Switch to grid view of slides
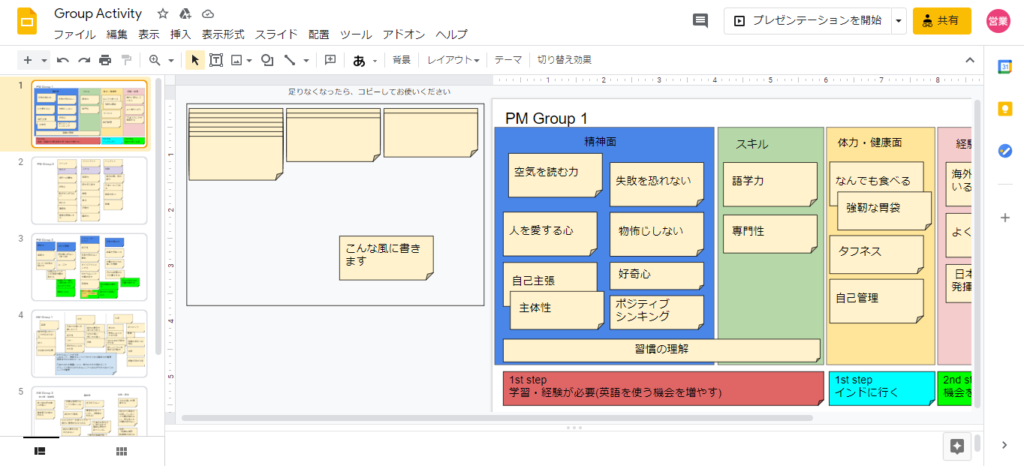This screenshot has width=1024, height=466. click(x=121, y=451)
